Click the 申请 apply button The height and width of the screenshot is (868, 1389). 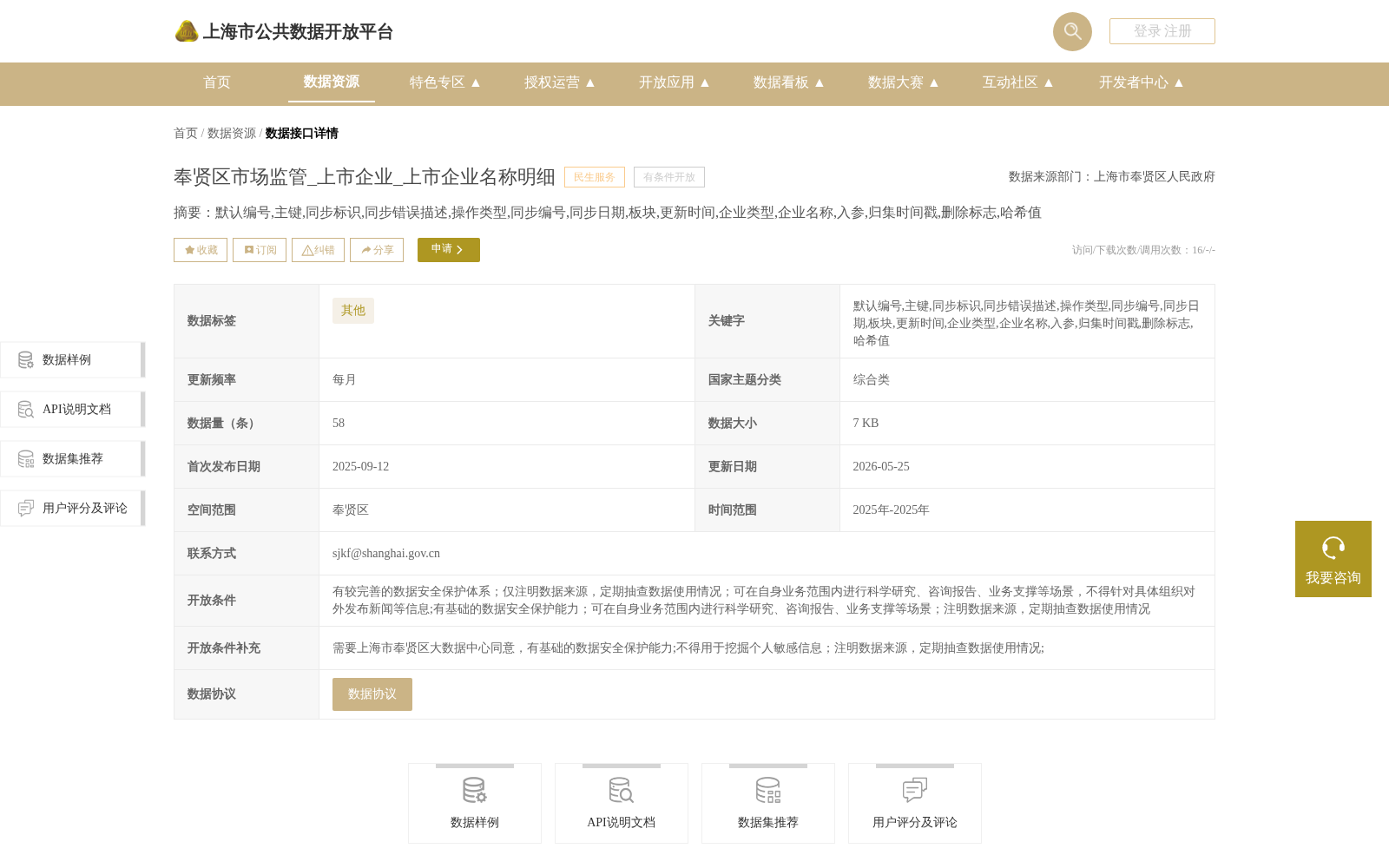pos(449,250)
